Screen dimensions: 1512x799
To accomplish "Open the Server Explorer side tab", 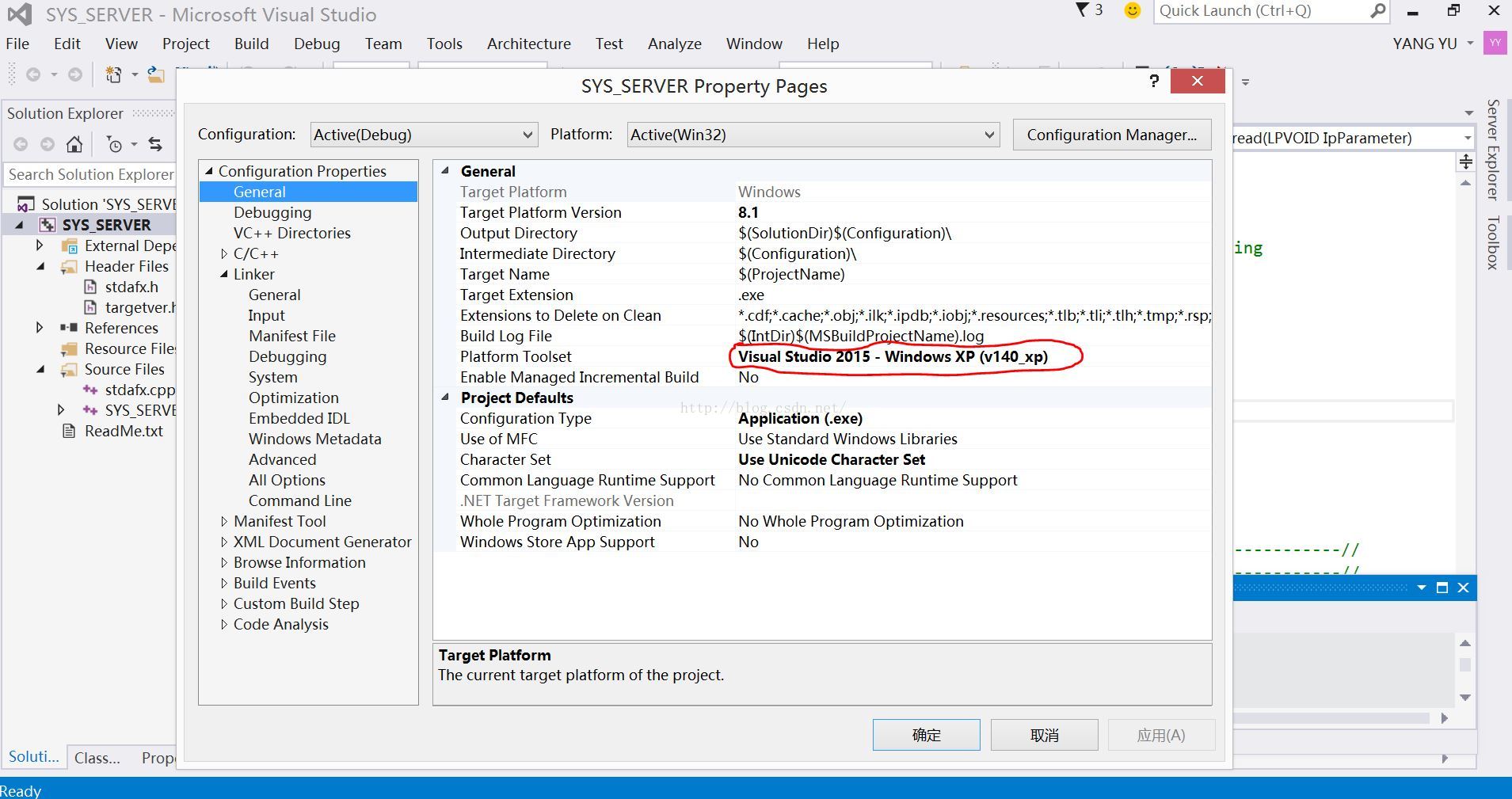I will pos(1493,150).
